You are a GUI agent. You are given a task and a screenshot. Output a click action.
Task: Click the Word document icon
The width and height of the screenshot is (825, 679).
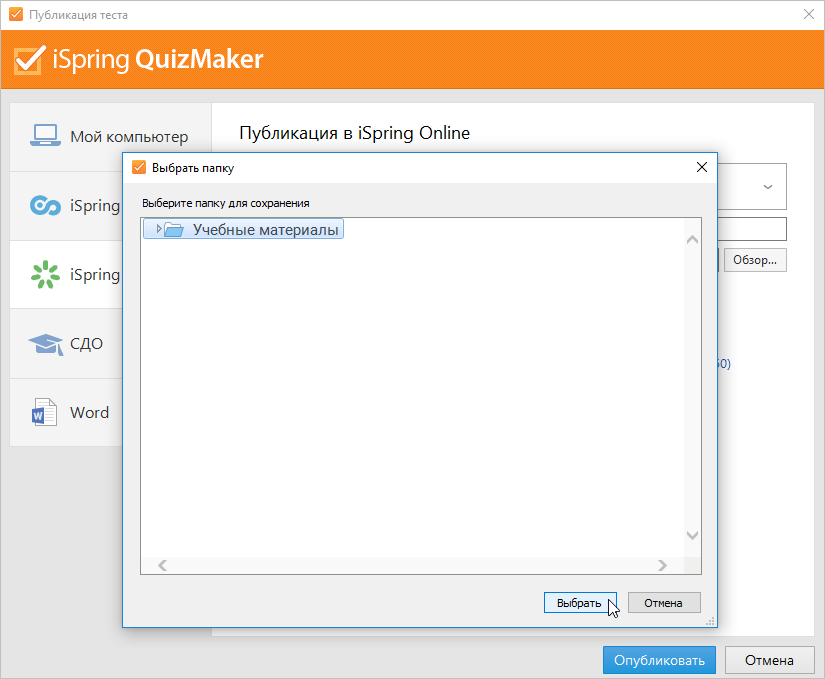(x=45, y=412)
